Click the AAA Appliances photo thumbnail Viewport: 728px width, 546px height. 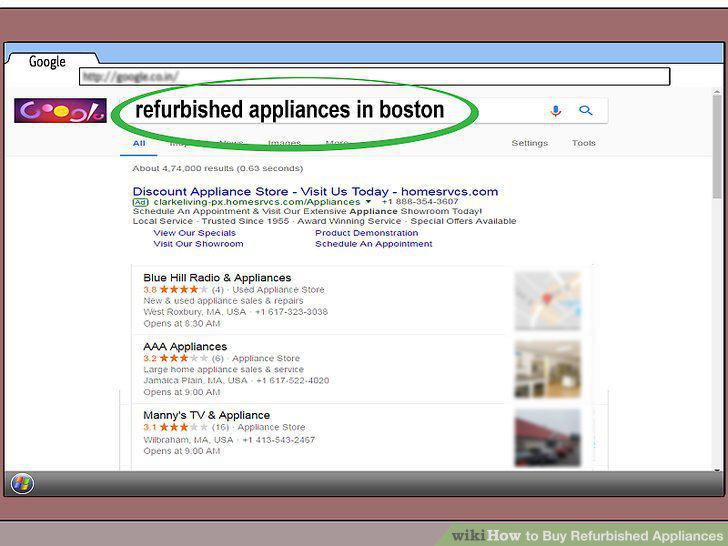547,370
